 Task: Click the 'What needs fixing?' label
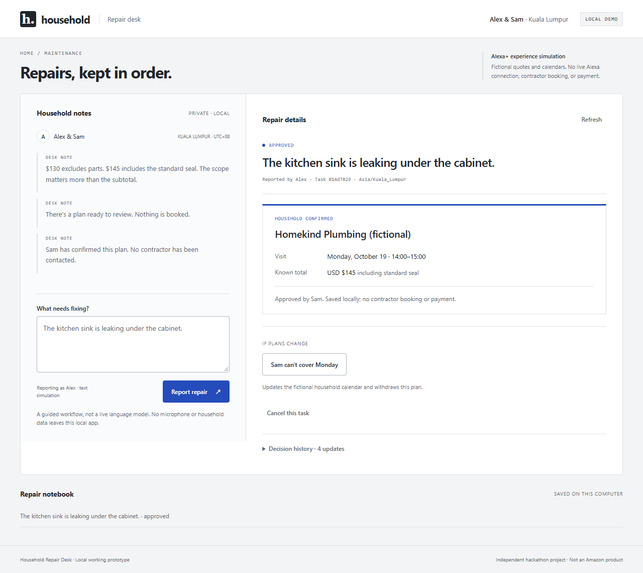point(63,308)
